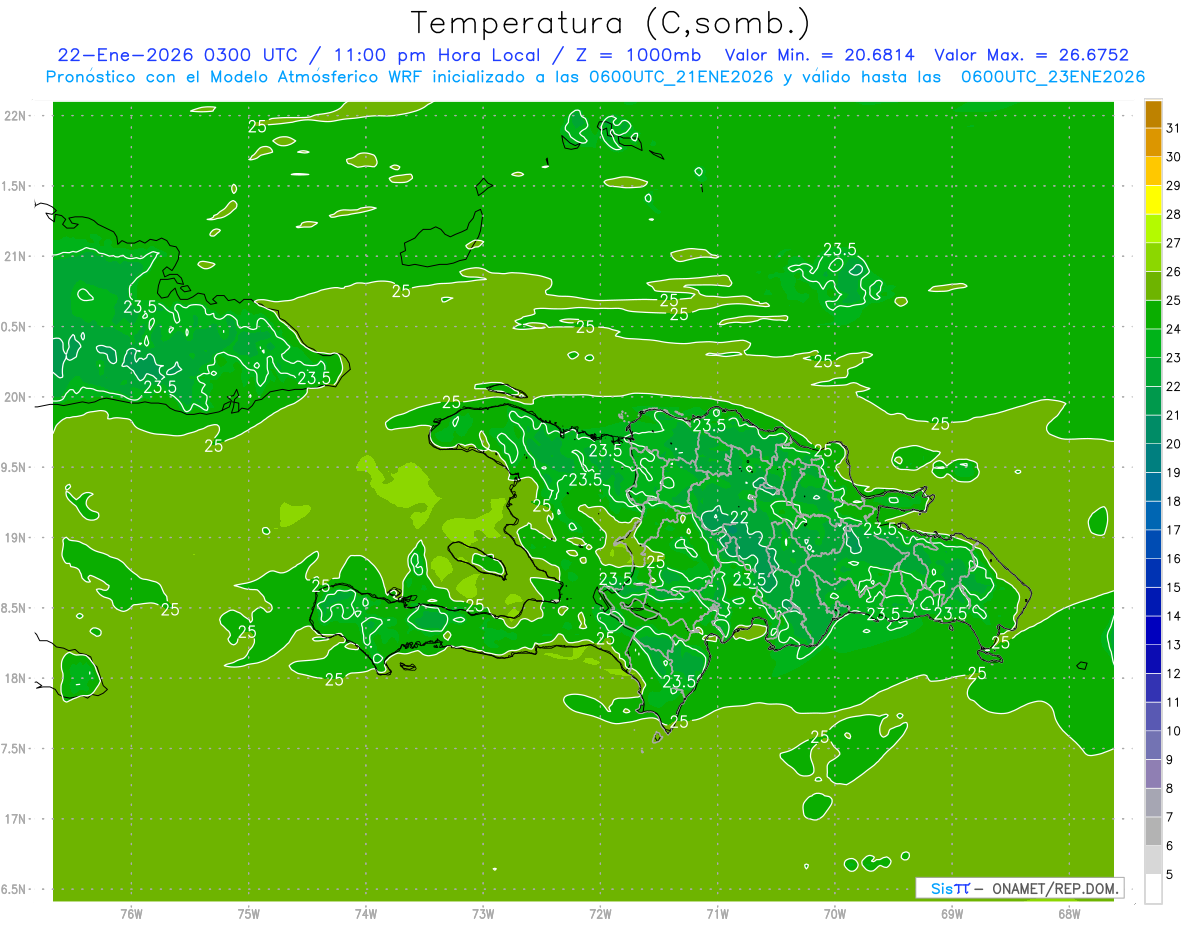The height and width of the screenshot is (927, 1200).
Task: Click the 18N latitude axis label
Action: (x=14, y=678)
